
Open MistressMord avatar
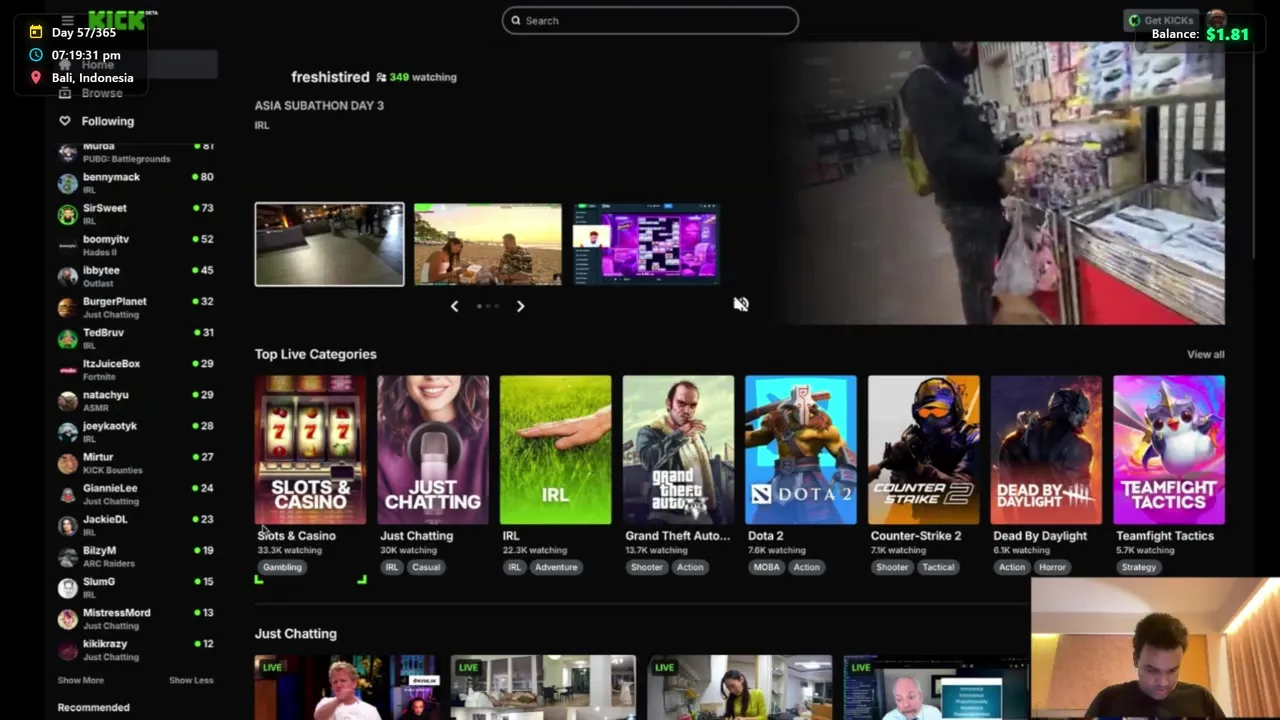tap(67, 618)
